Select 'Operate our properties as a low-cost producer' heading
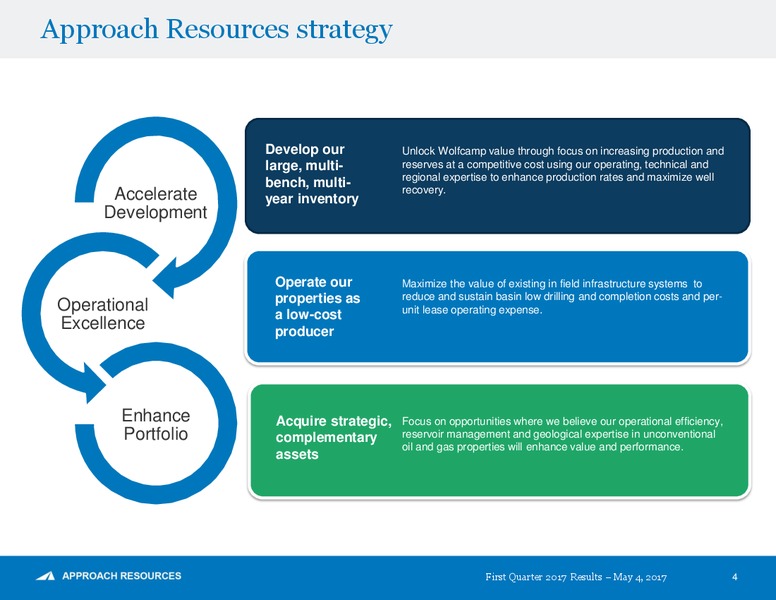The image size is (776, 600). pyautogui.click(x=317, y=306)
